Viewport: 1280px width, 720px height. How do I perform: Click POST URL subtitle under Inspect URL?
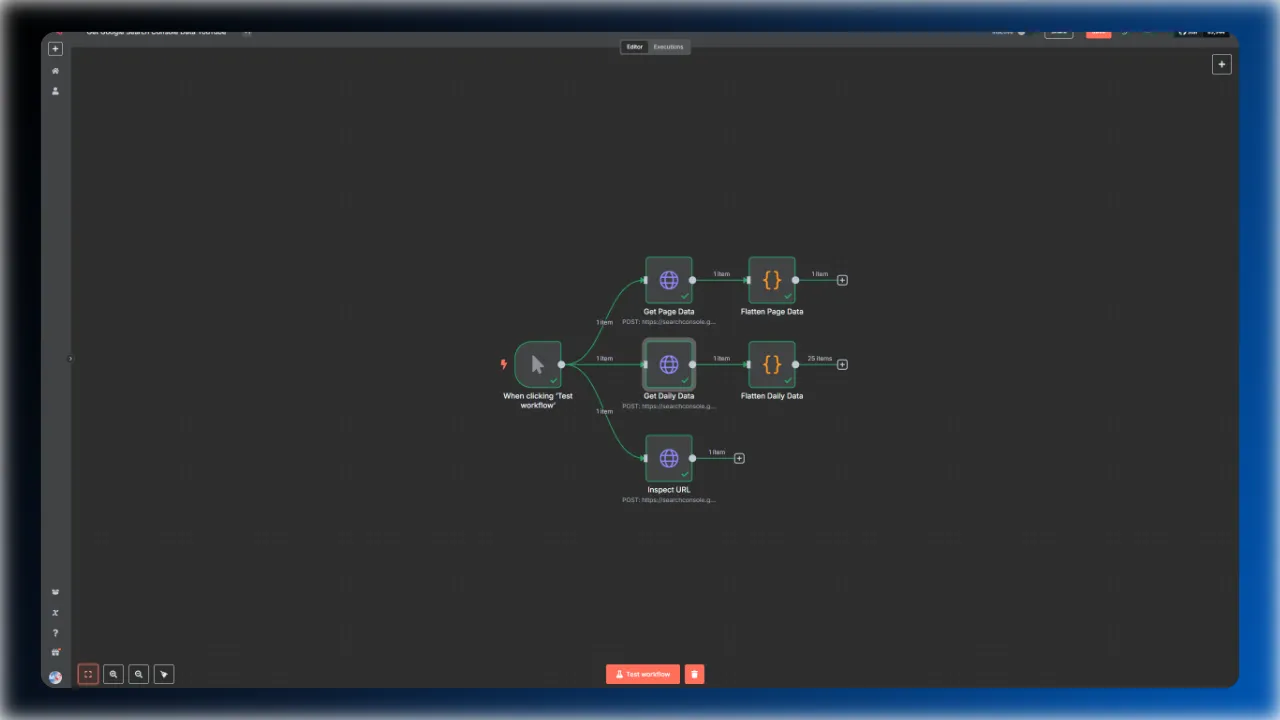[668, 500]
